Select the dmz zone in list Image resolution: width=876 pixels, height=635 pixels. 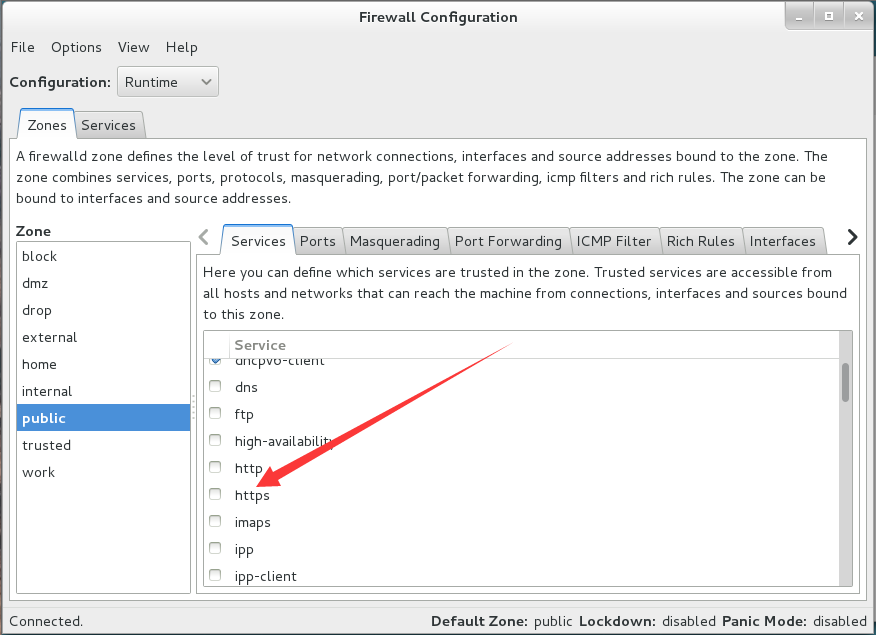pos(103,283)
